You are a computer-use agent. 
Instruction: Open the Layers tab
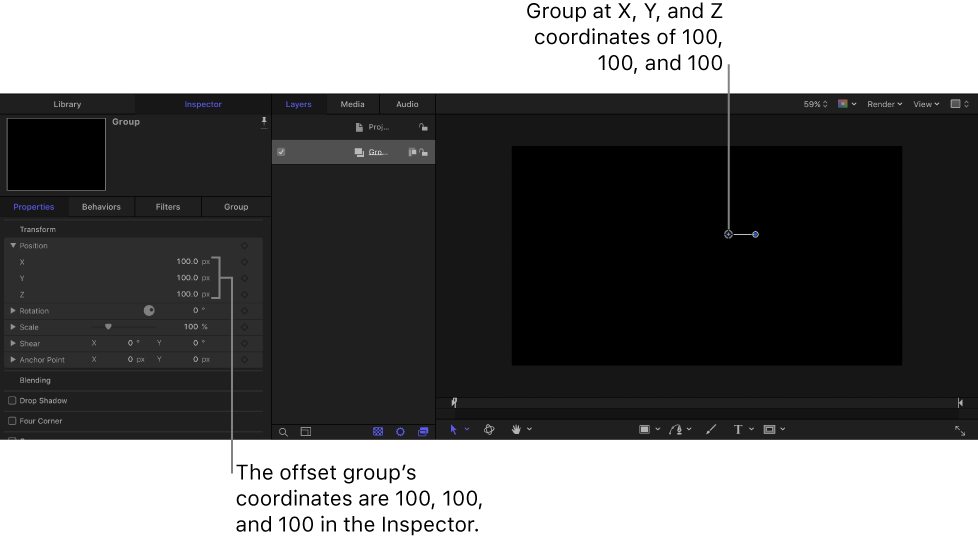[298, 104]
